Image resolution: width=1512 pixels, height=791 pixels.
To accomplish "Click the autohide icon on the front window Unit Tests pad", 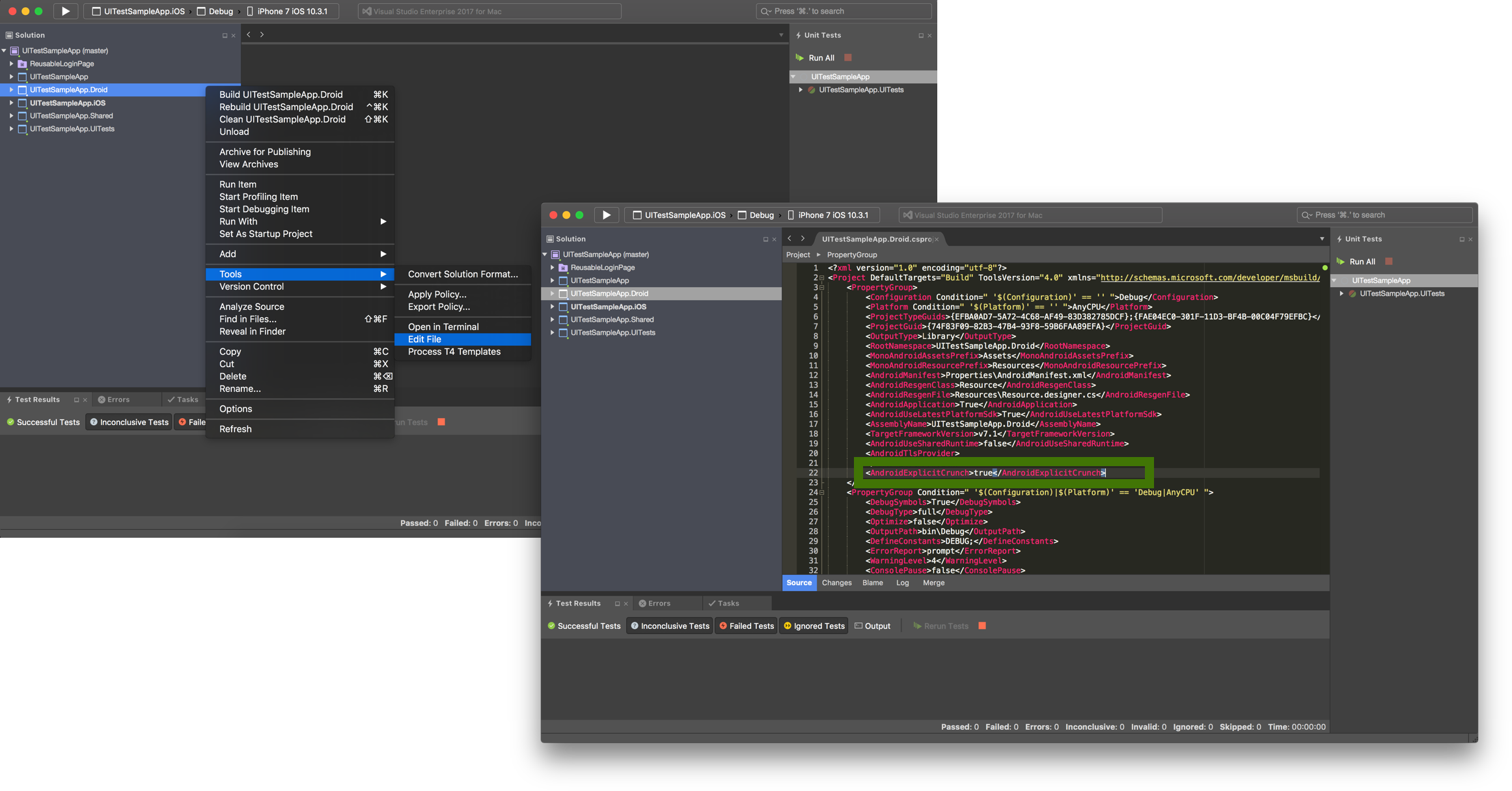I will 1462,240.
